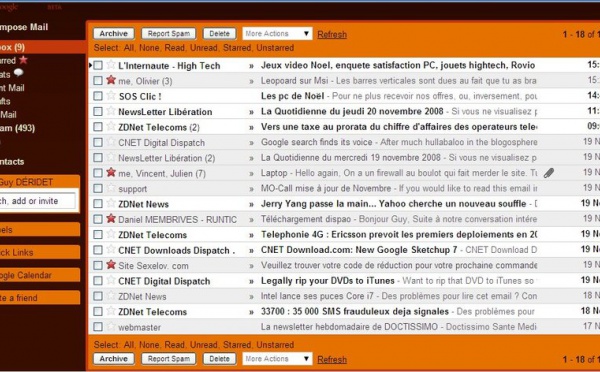600x372 pixels.
Task: Select checkbox of NewsLetter Libération jeudi email
Action: pos(98,111)
